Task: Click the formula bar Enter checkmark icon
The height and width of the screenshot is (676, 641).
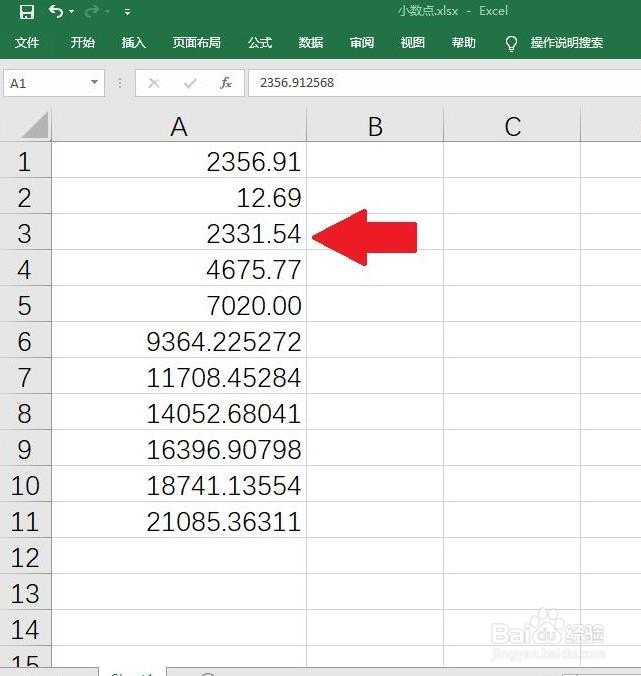Action: point(190,83)
